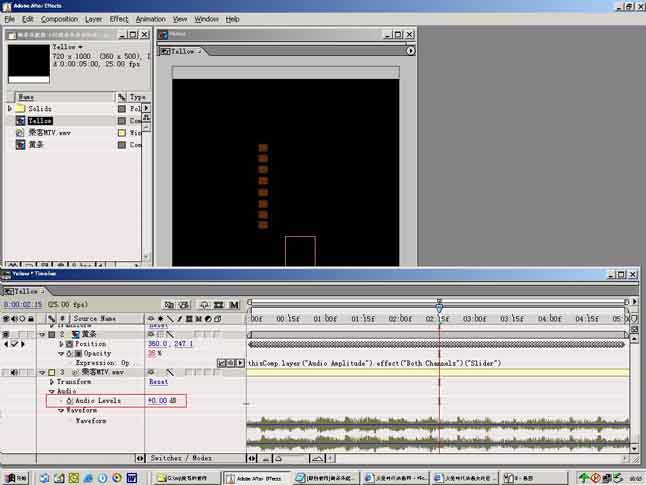This screenshot has height=485, width=646.
Task: Expand the Position property of 黄条 layer
Action: 61,344
